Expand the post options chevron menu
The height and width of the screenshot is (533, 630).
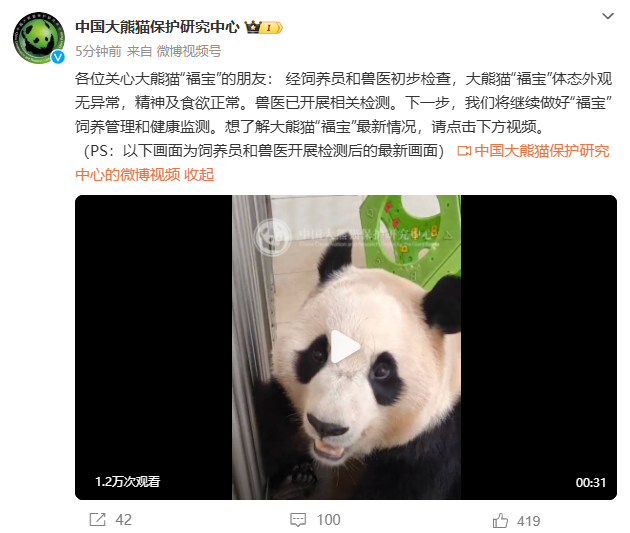point(608,16)
